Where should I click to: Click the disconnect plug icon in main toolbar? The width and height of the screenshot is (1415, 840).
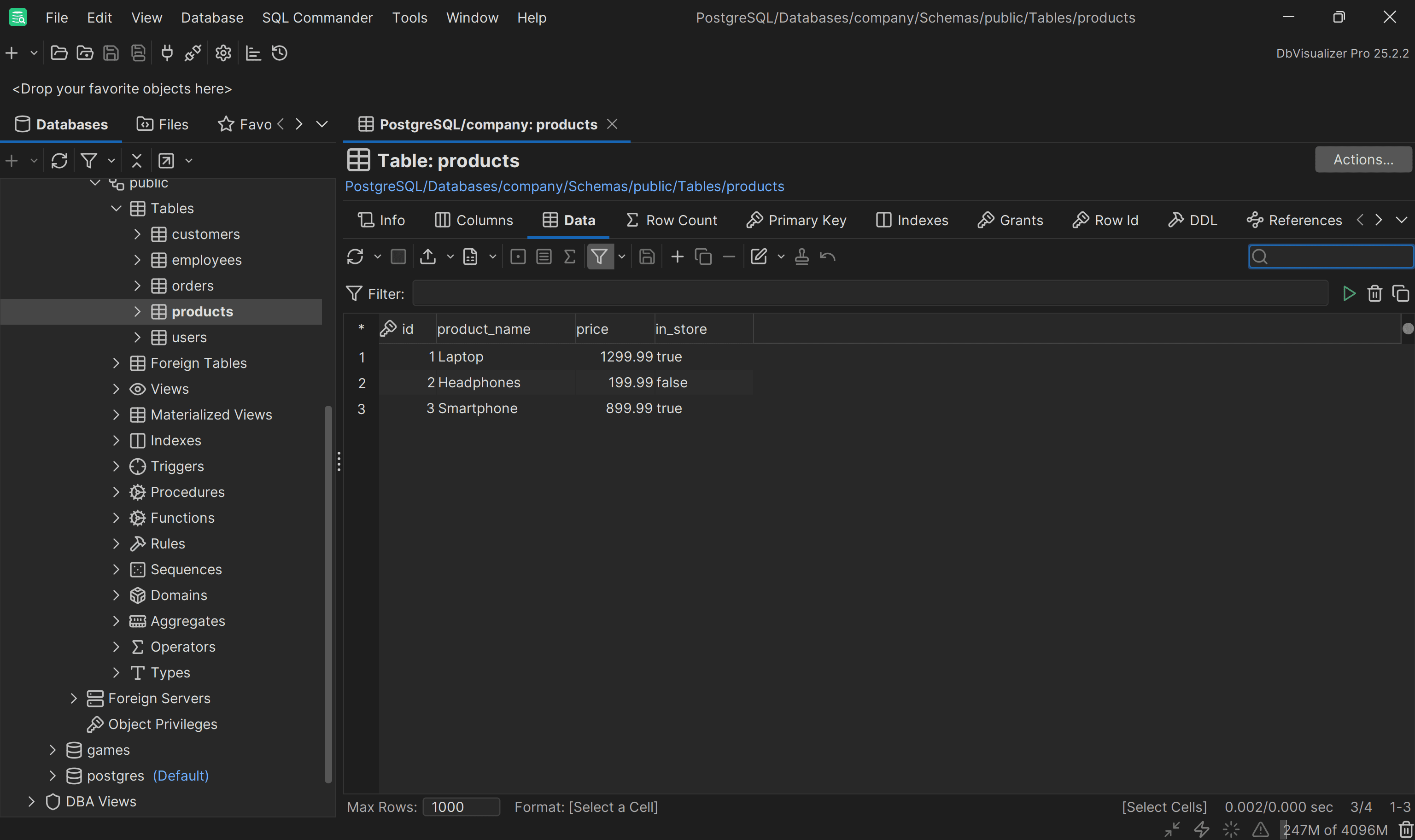click(193, 53)
